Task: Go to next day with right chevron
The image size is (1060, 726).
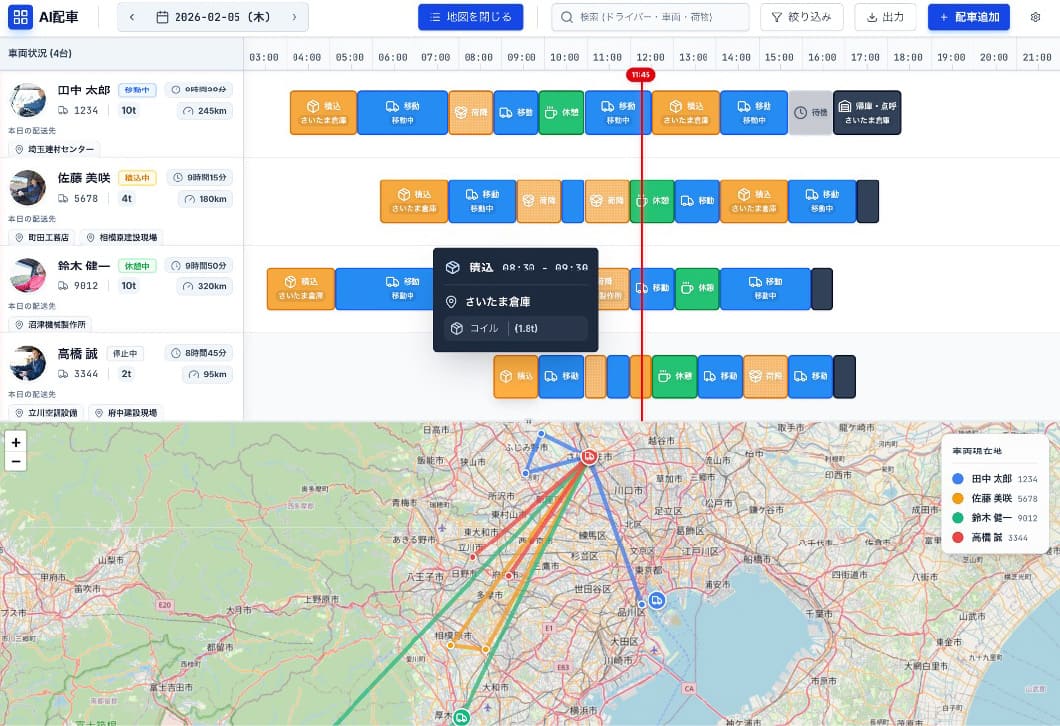Action: [294, 17]
